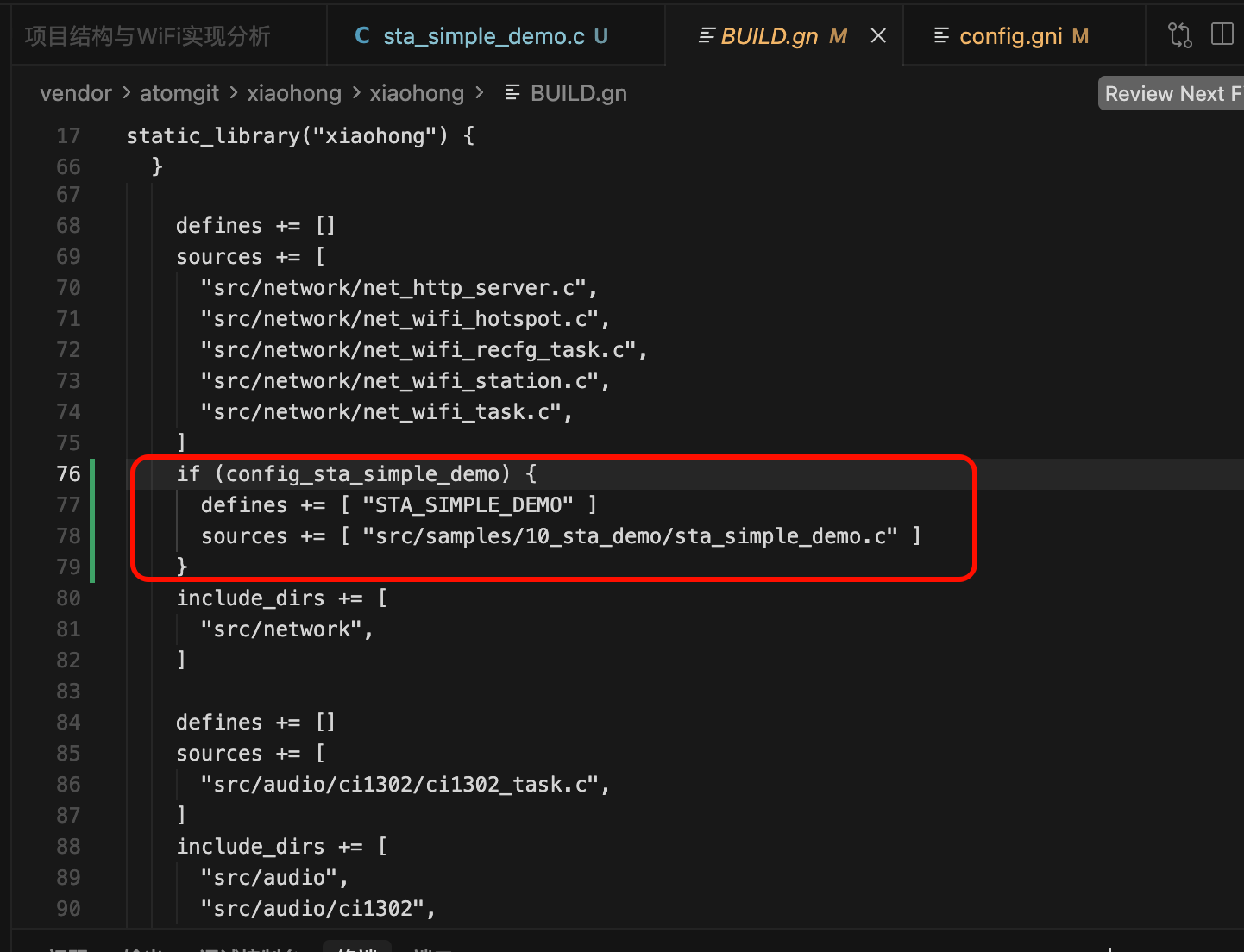Click the sta_simple_demo.c sources line 78

click(x=561, y=535)
